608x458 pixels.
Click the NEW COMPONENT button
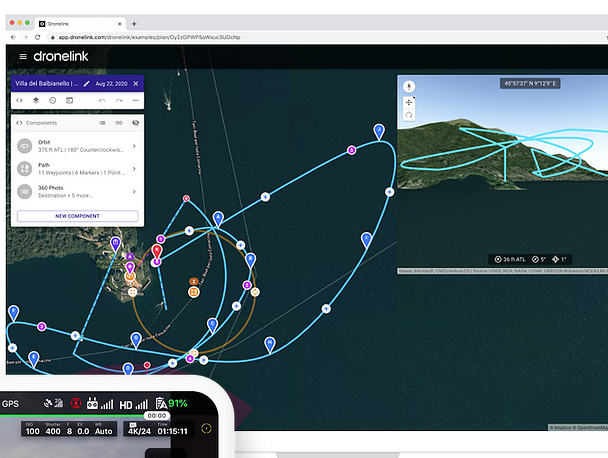click(78, 216)
